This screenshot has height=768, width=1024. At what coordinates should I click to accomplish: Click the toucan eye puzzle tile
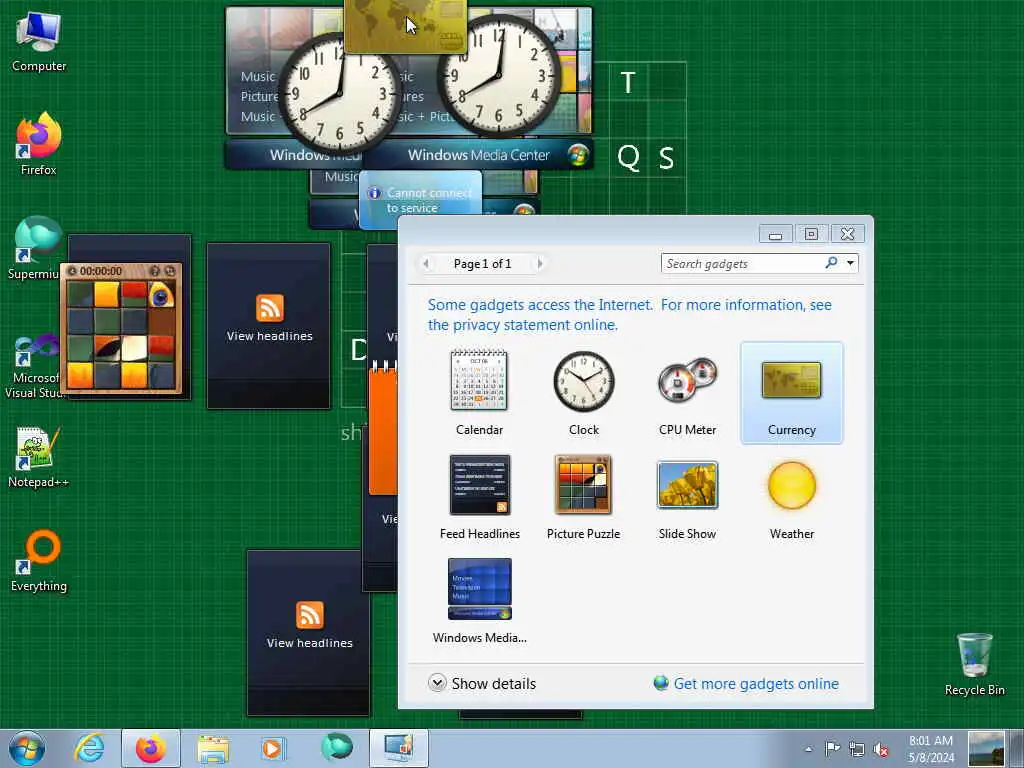(x=161, y=295)
